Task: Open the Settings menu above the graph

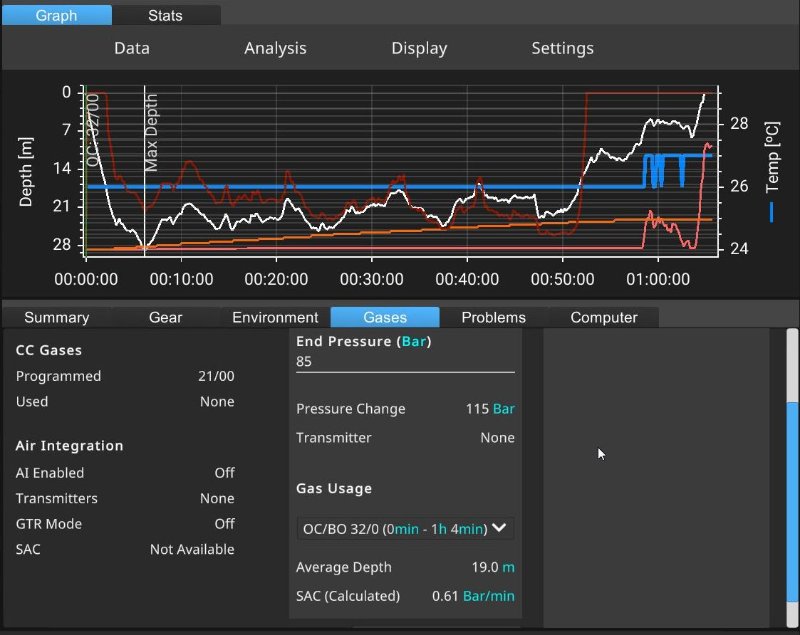Action: pos(562,48)
